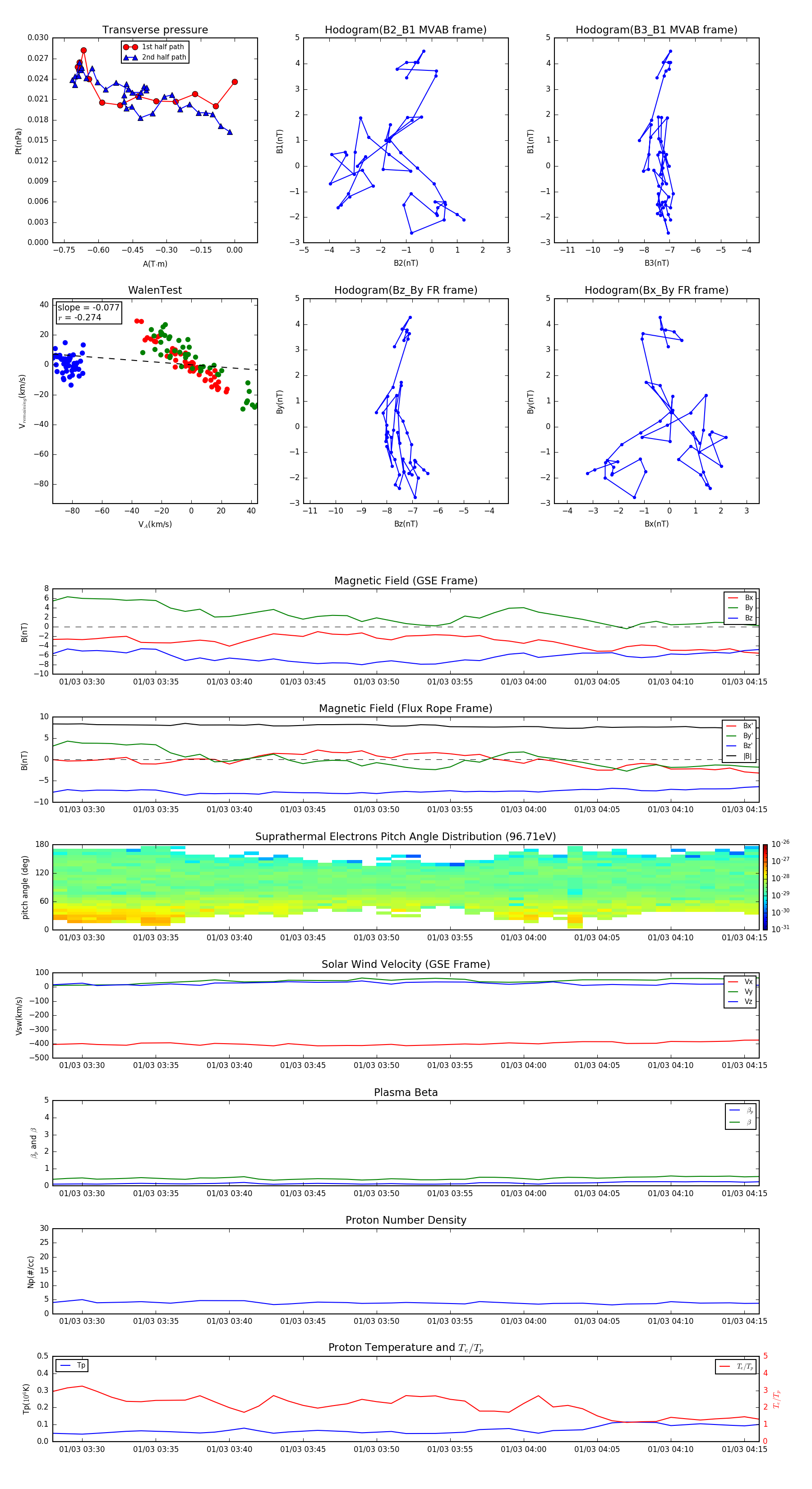Select Bx in the GSE magnetic field legend

[x=741, y=598]
